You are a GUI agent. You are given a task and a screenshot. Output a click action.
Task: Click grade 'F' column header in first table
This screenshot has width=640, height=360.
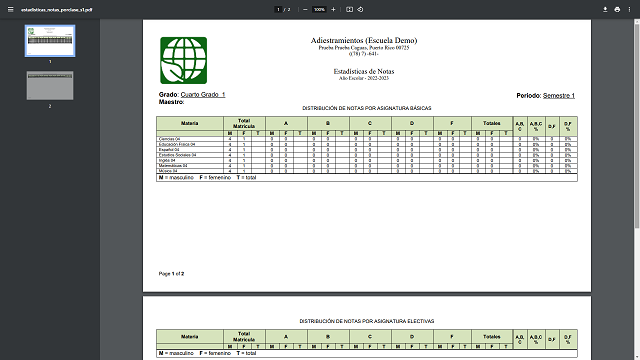pyautogui.click(x=452, y=123)
